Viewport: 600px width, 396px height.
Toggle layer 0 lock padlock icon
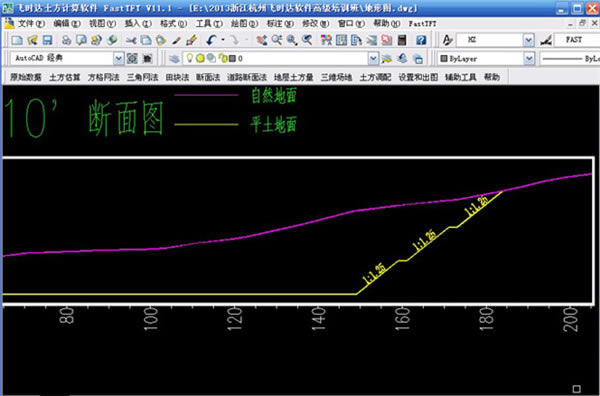click(x=223, y=58)
